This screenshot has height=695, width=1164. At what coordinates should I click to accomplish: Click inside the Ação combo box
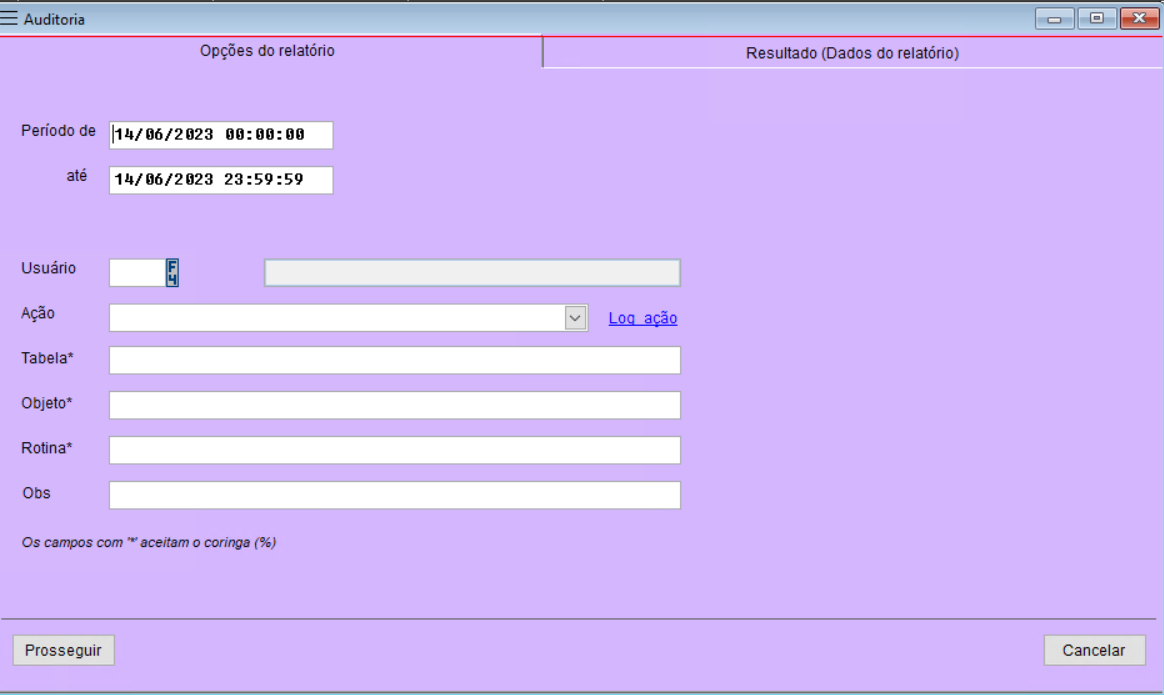tap(336, 318)
